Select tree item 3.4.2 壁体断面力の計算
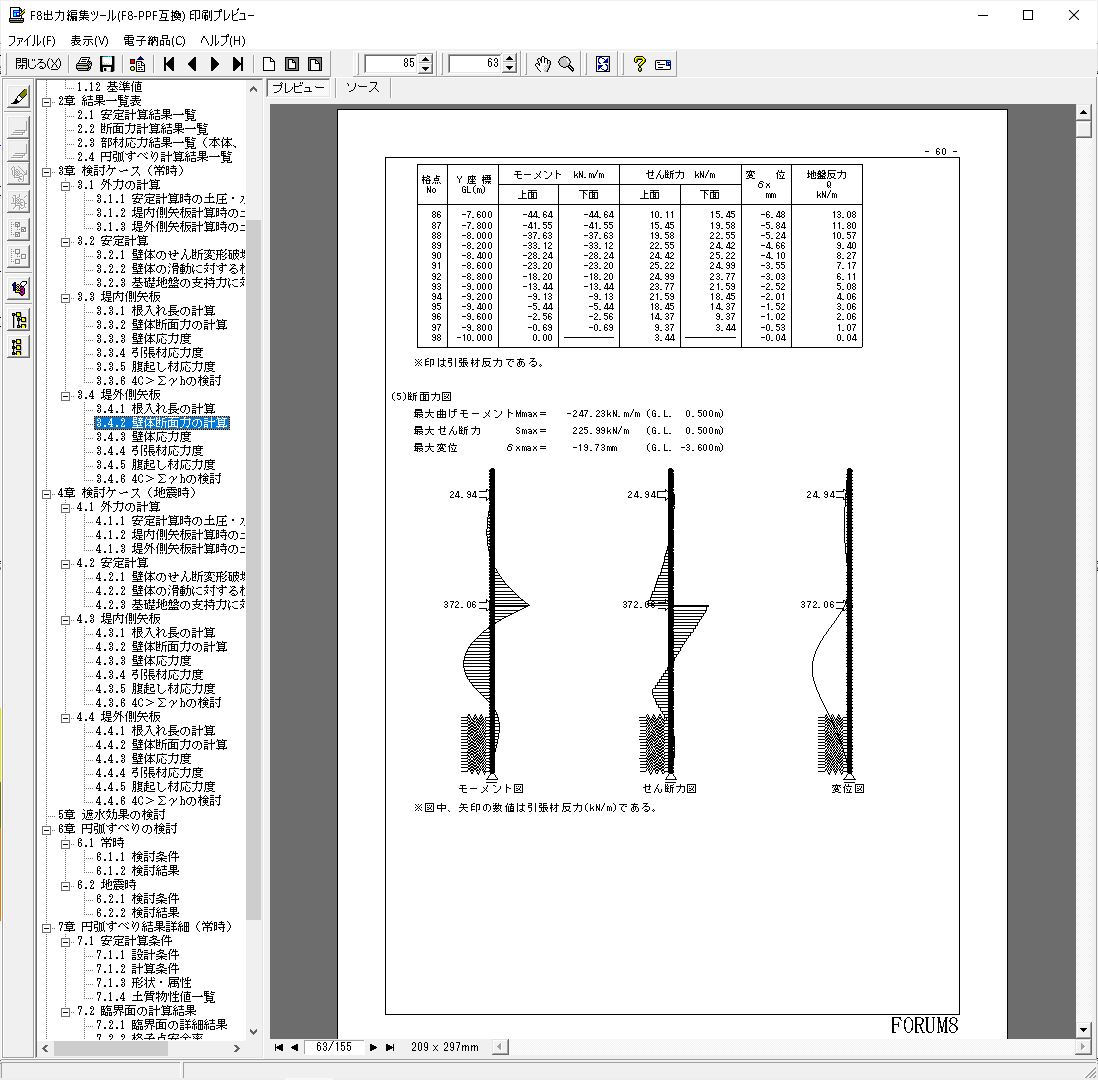Viewport: 1098px width, 1080px height. (x=162, y=423)
